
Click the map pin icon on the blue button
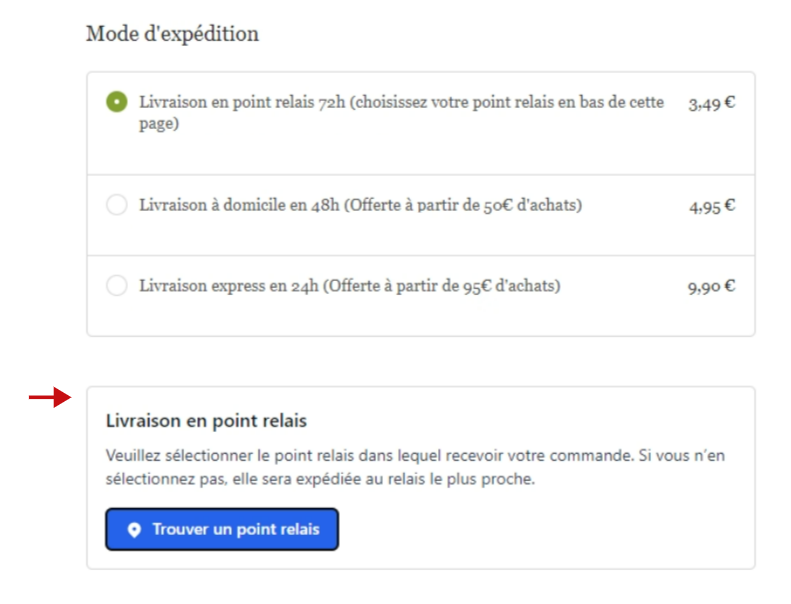click(134, 530)
